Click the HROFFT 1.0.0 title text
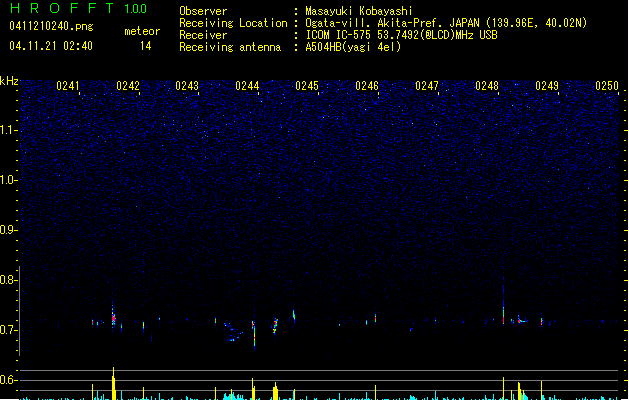Viewport: 629px width, 400px height. (x=78, y=8)
